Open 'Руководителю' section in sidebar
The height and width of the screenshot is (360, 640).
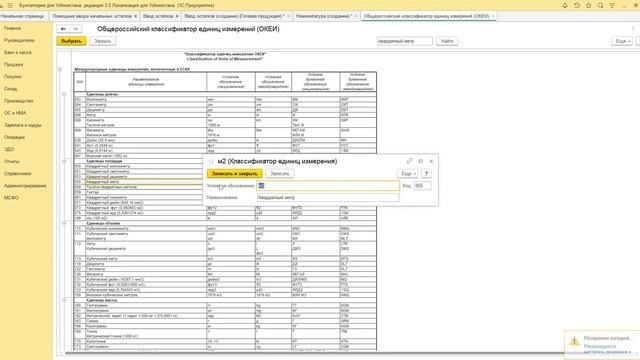(19, 40)
